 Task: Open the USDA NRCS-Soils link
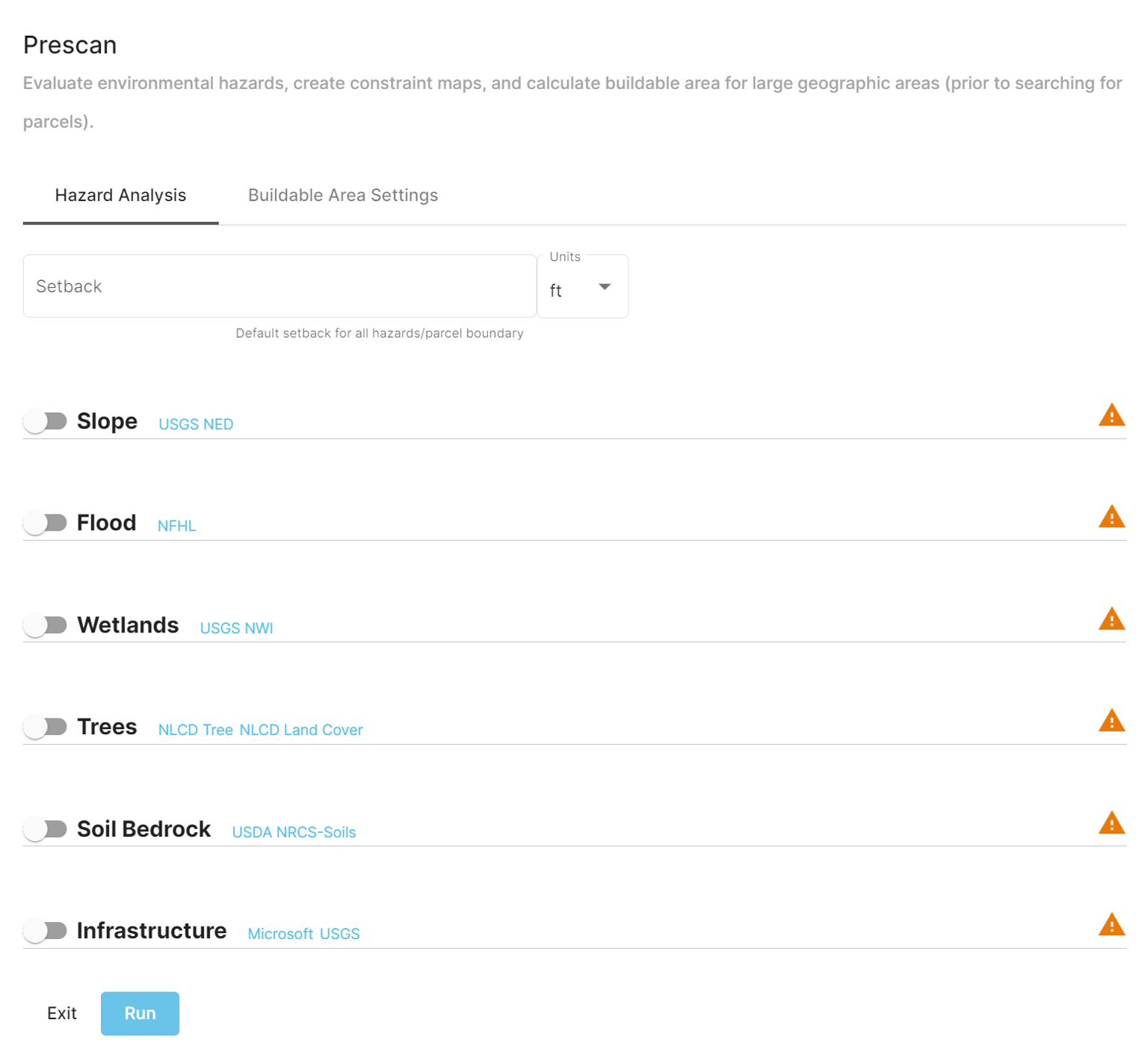(294, 831)
